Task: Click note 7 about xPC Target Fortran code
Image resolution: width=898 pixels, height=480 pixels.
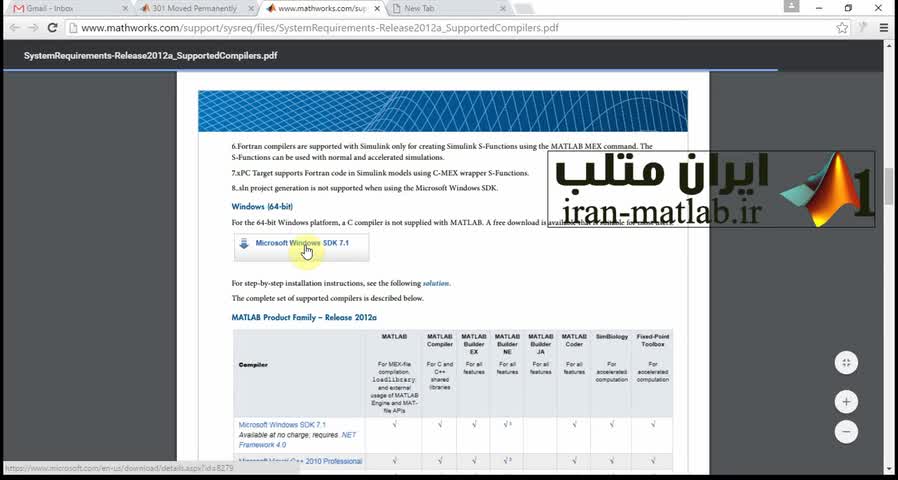Action: 380,172
